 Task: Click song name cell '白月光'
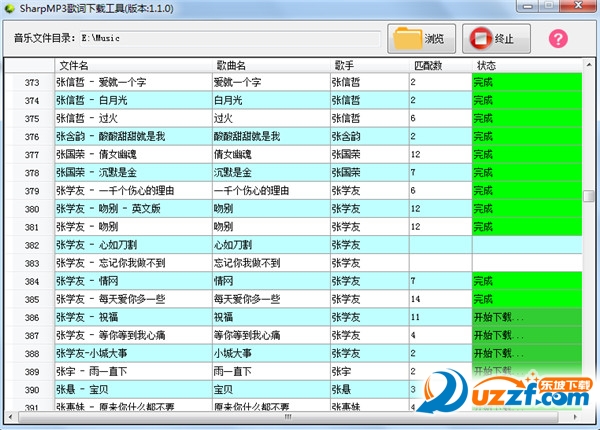[271, 100]
